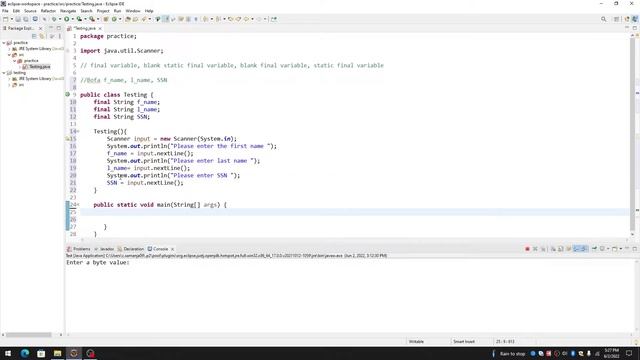The height and width of the screenshot is (360, 640).
Task: Open the File menu
Action: pos(5,11)
